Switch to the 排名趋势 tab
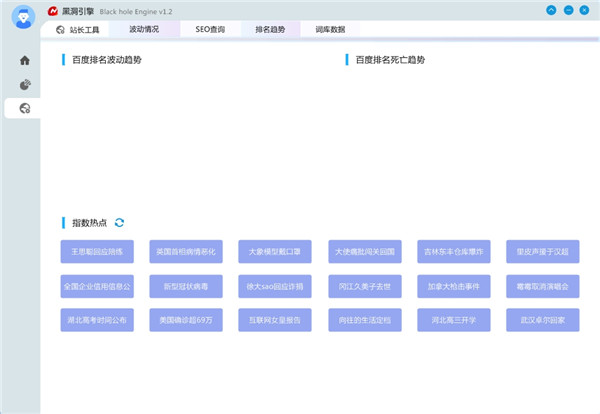Viewport: 600px width, 414px height. tap(270, 29)
